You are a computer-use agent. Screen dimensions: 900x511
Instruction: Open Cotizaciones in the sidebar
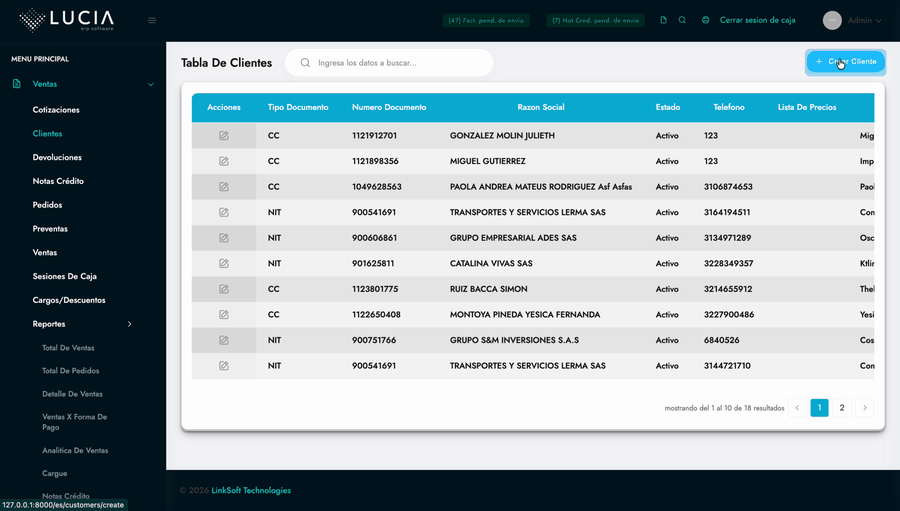point(56,110)
